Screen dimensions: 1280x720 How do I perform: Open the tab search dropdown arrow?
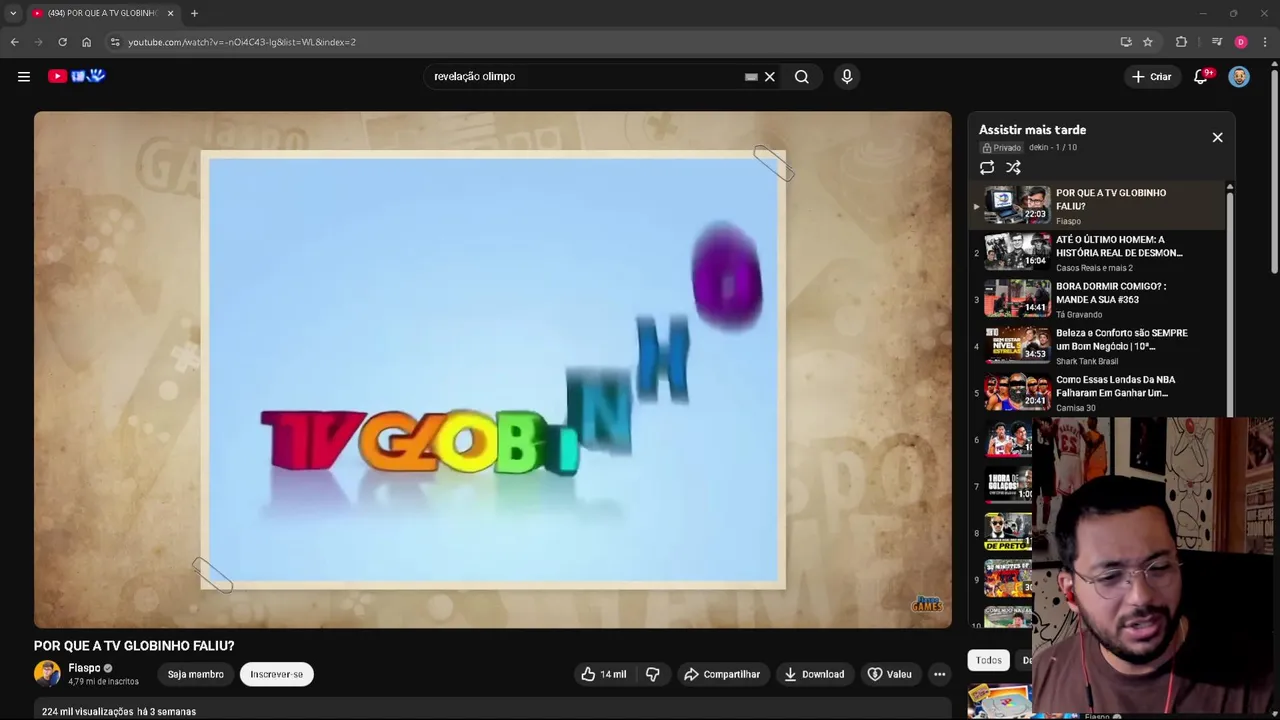(13, 13)
